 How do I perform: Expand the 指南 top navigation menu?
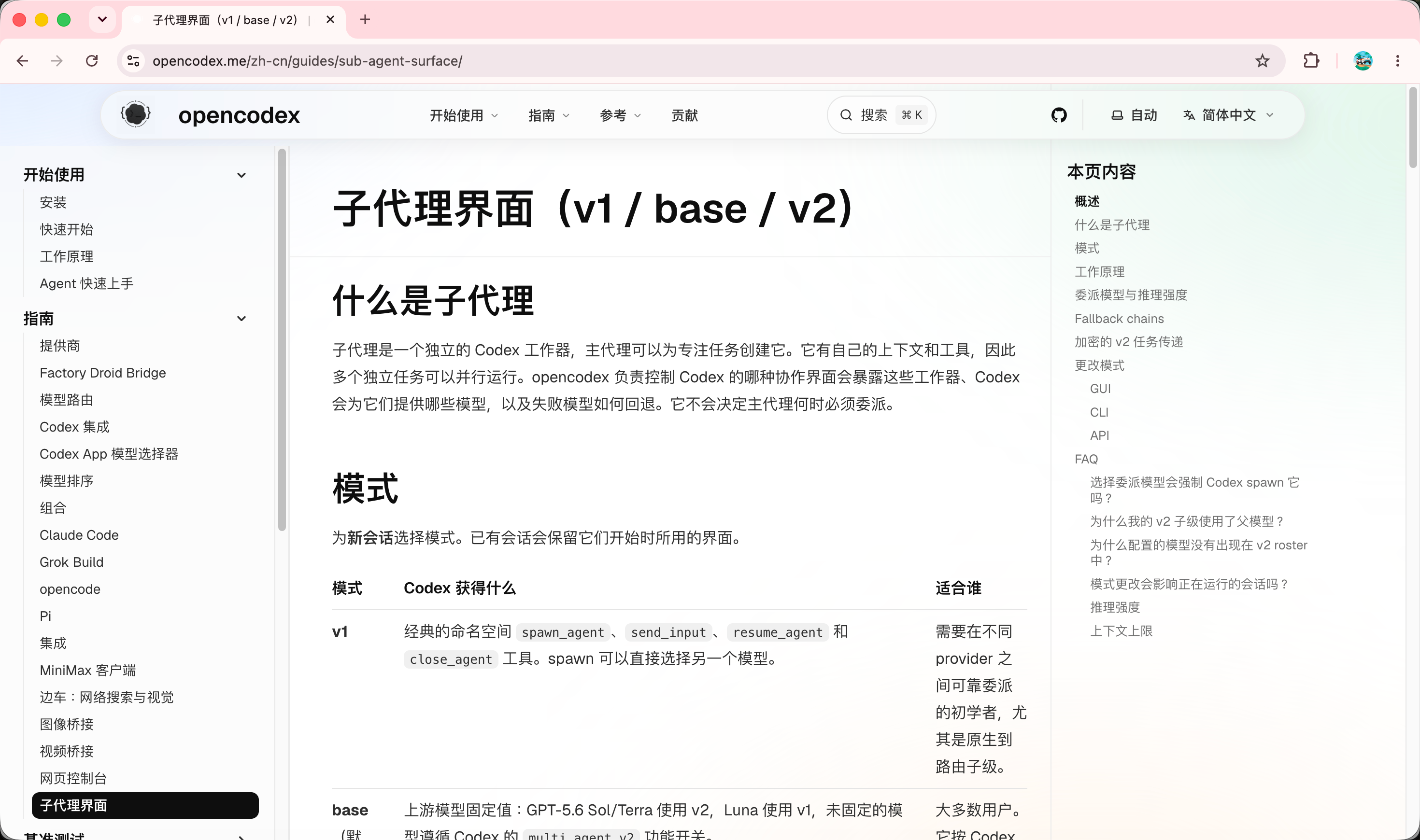point(549,115)
